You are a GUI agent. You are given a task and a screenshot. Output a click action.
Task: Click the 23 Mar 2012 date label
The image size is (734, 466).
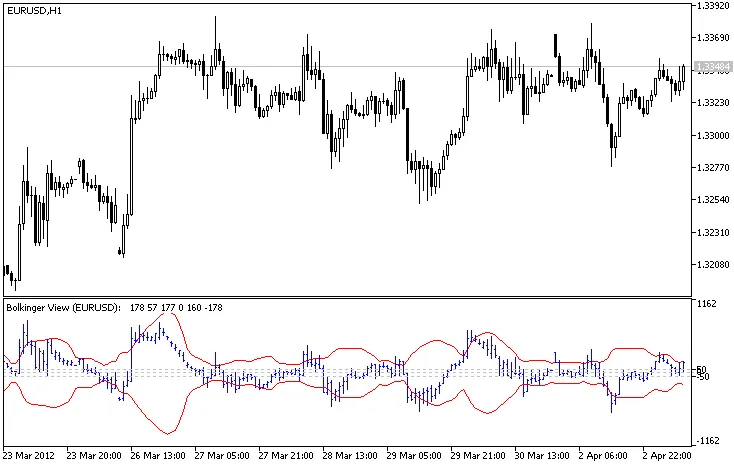[30, 455]
